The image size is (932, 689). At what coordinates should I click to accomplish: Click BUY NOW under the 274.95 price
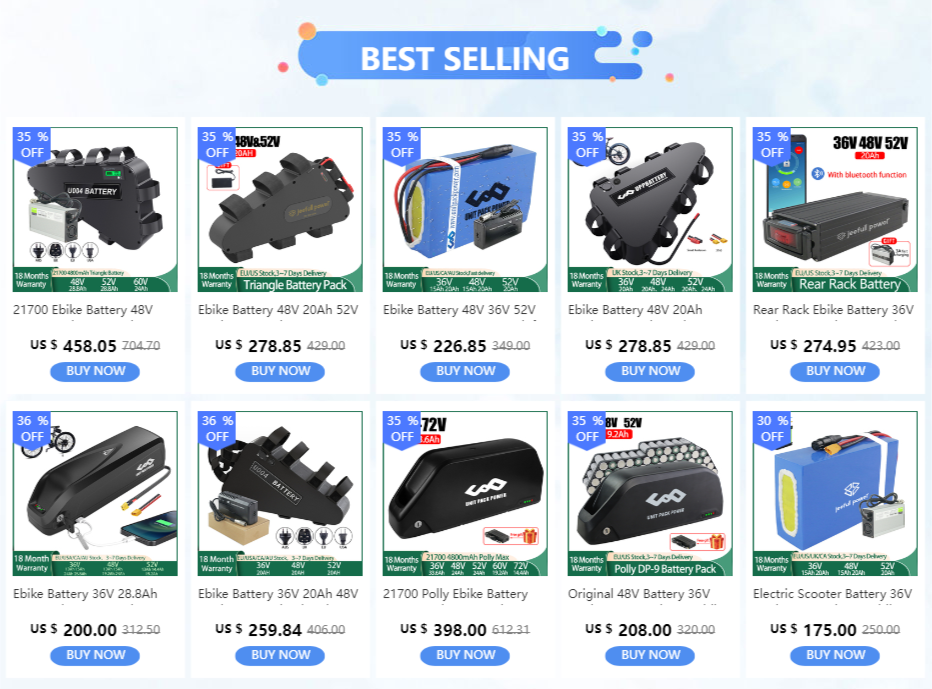pyautogui.click(x=835, y=371)
